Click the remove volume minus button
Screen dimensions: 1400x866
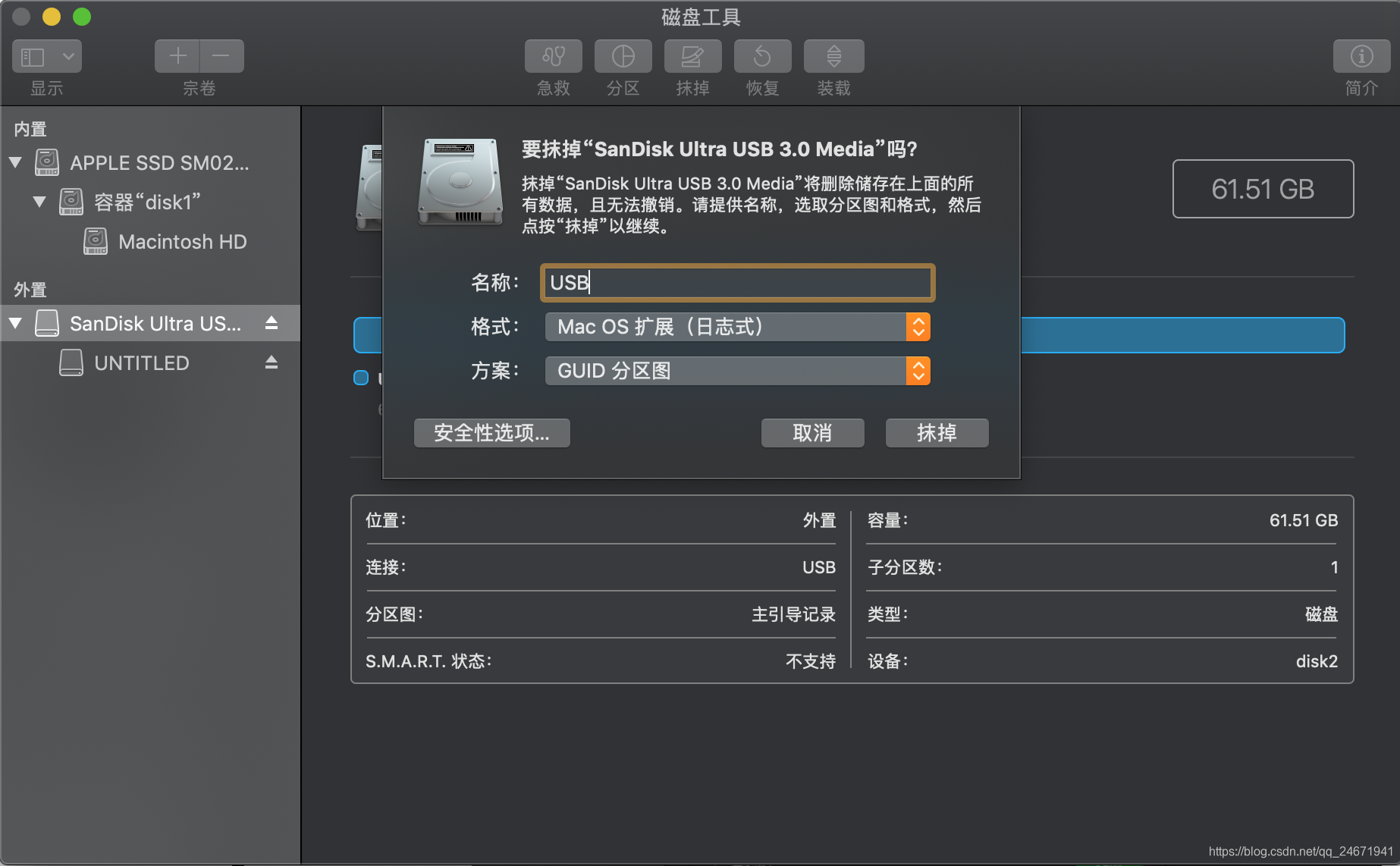click(221, 56)
